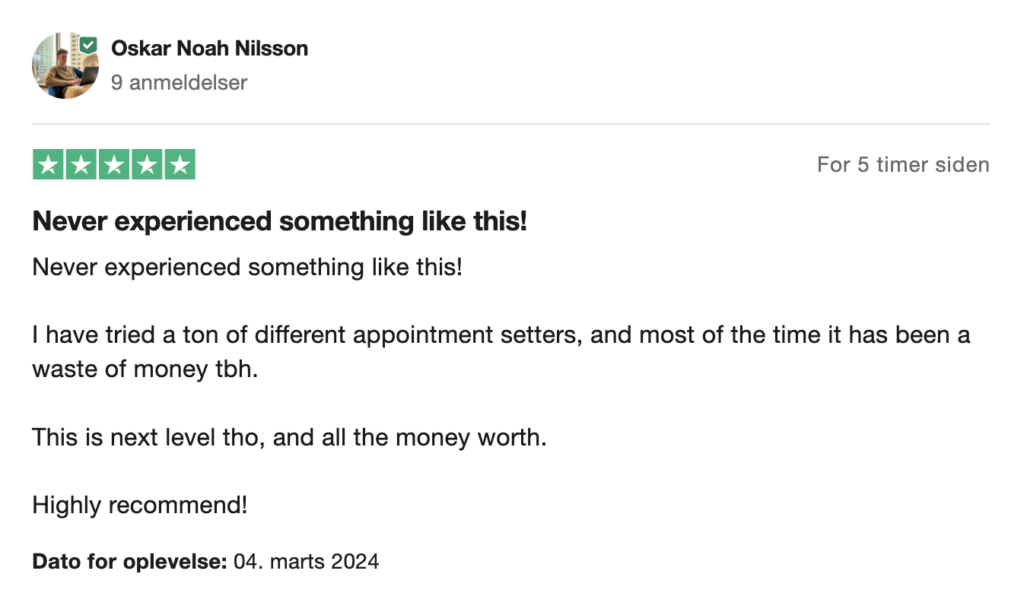
Task: Click the 'Dato for oplevelse:' label
Action: (x=130, y=562)
